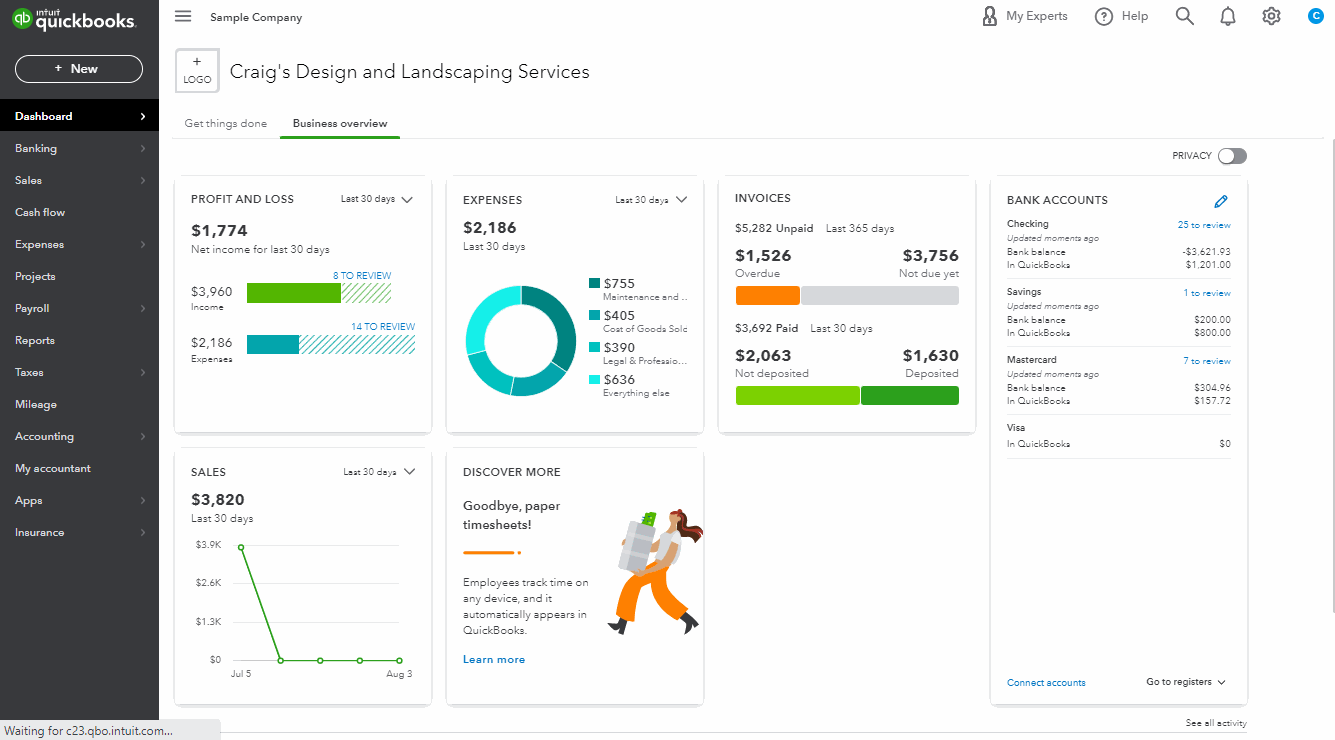Click 7 to review Mastercard link
1335x740 pixels.
pos(1207,361)
